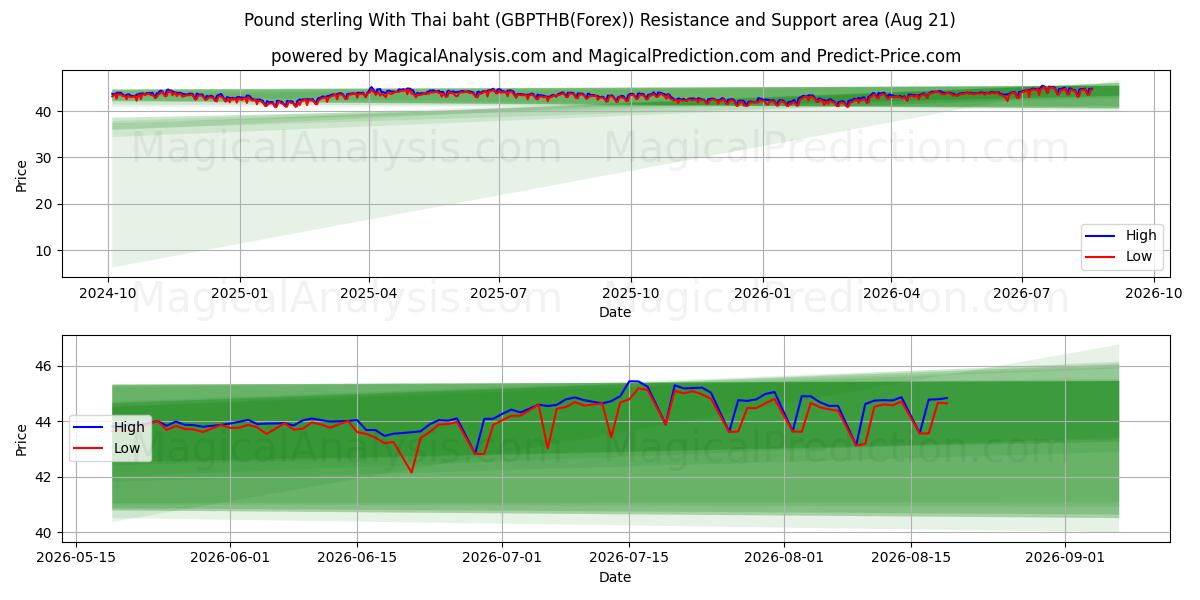1200x600 pixels.
Task: Click the '2026-04' date tick label
Action: (x=890, y=293)
